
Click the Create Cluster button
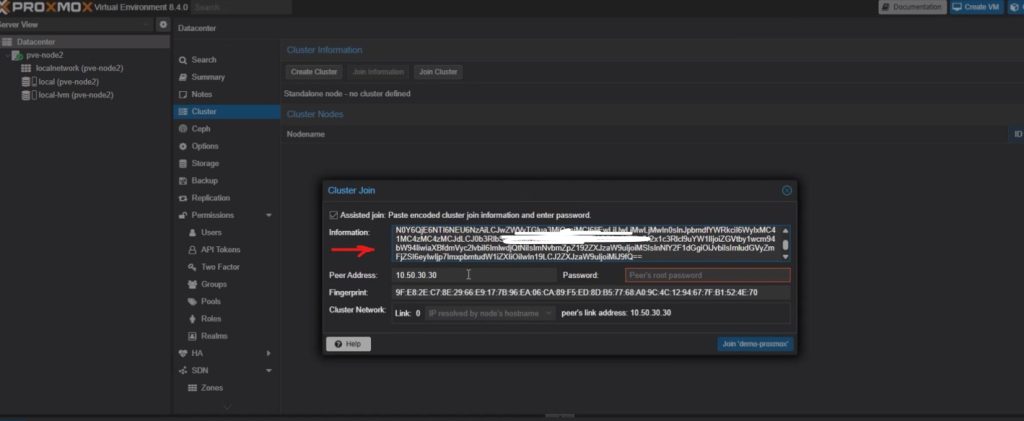coord(314,72)
